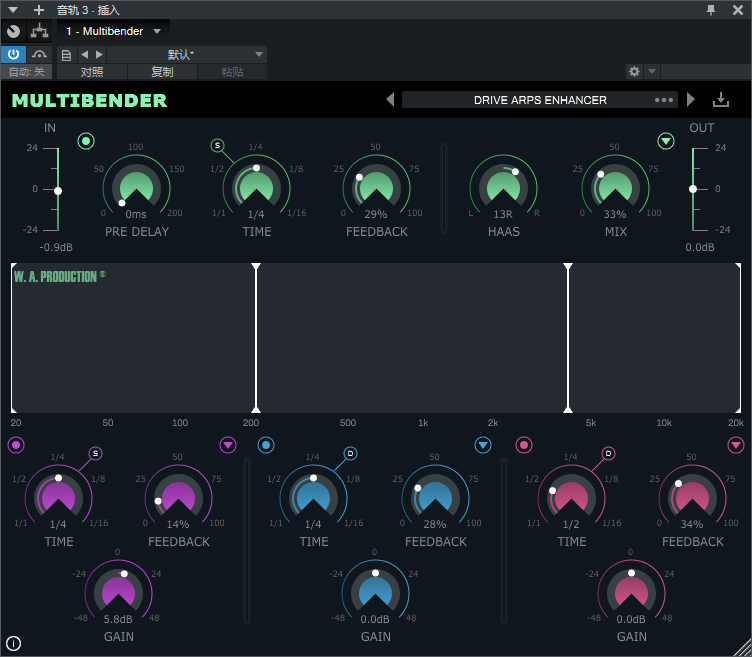This screenshot has height=657, width=752.
Task: Click the HAAS knob
Action: [x=503, y=188]
